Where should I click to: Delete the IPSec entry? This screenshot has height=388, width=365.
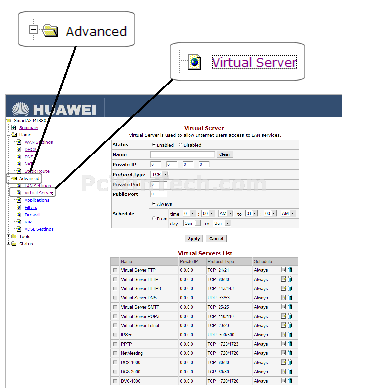click(290, 334)
